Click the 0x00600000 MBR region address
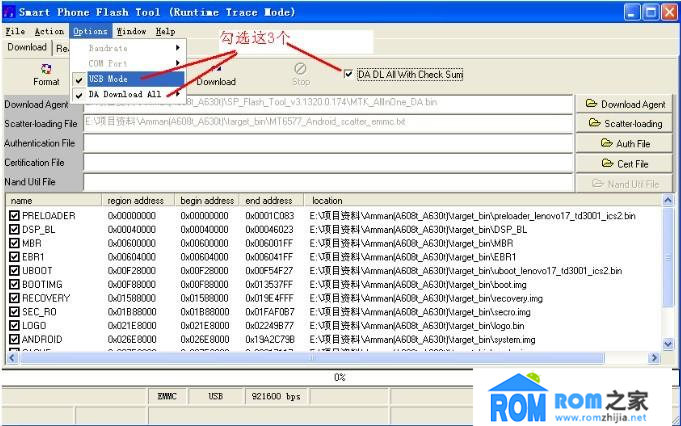This screenshot has height=426, width=681. point(132,243)
